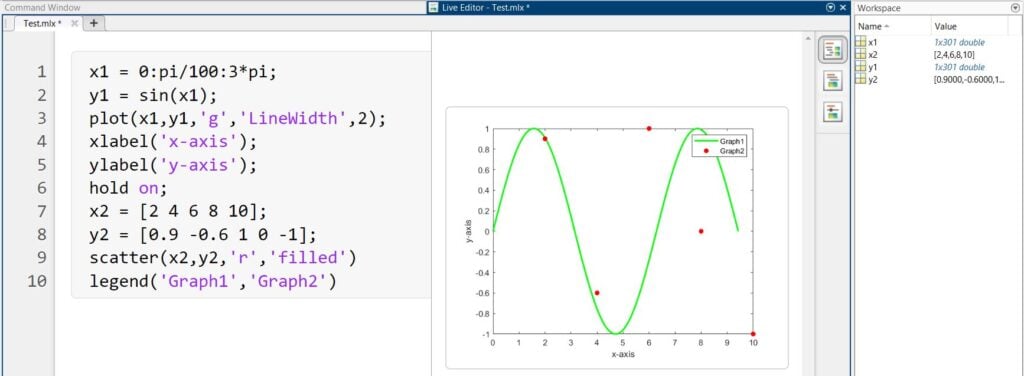Switch to output on right view
1024x376 pixels.
(x=833, y=50)
